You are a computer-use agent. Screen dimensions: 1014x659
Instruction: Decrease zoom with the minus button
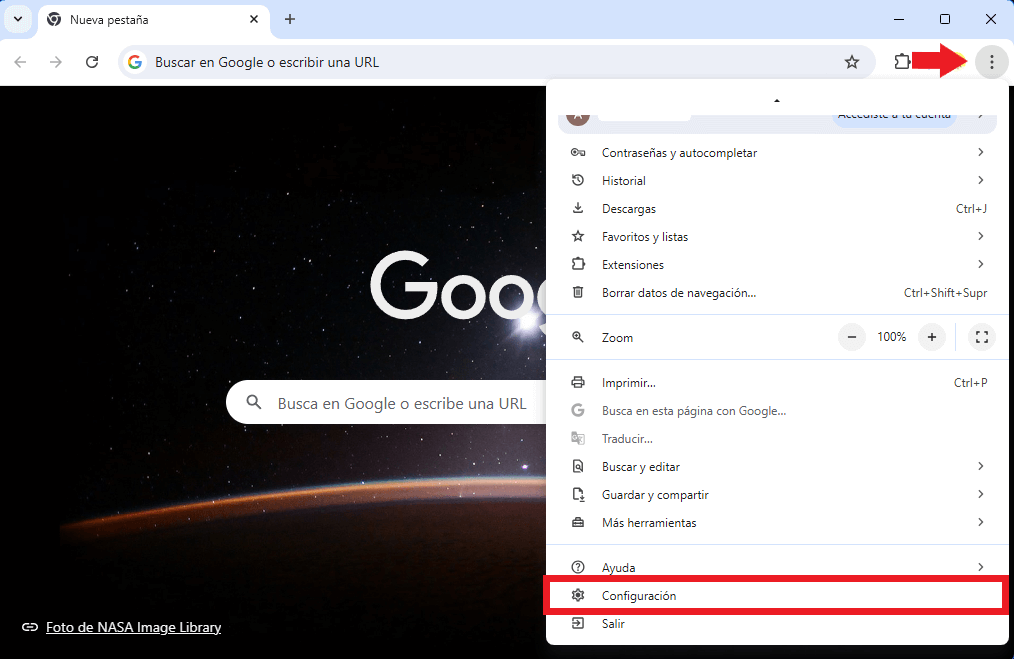tap(852, 337)
